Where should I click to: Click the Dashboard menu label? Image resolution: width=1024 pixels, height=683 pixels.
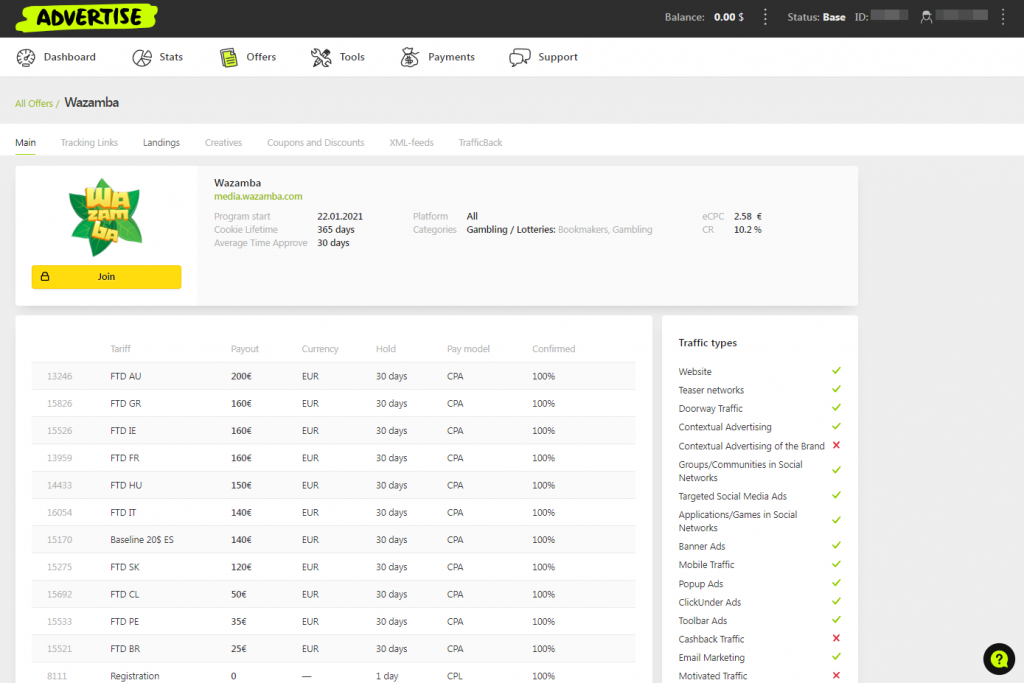point(70,57)
